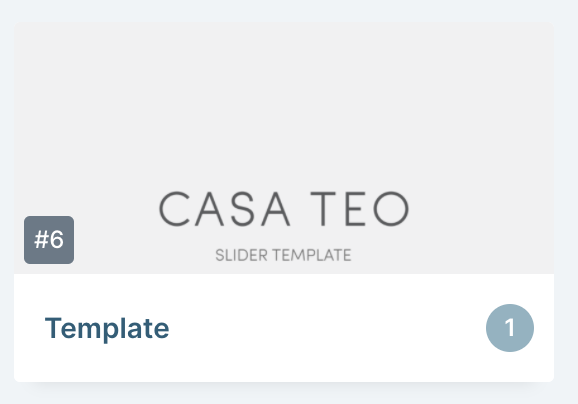View the slide count bubble labeled 1
Image resolution: width=578 pixels, height=404 pixels.
(510, 328)
